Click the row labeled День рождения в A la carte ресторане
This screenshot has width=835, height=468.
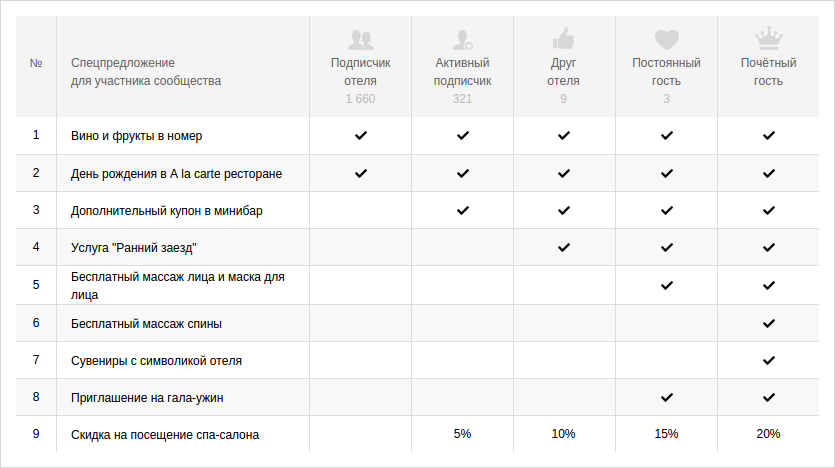click(417, 173)
